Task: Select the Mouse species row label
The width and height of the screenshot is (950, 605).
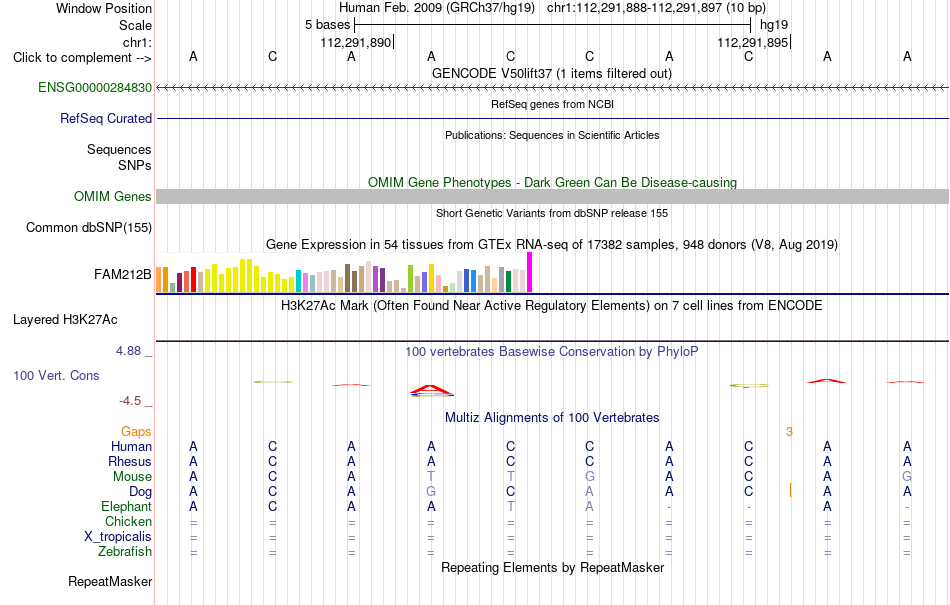Action: 132,477
